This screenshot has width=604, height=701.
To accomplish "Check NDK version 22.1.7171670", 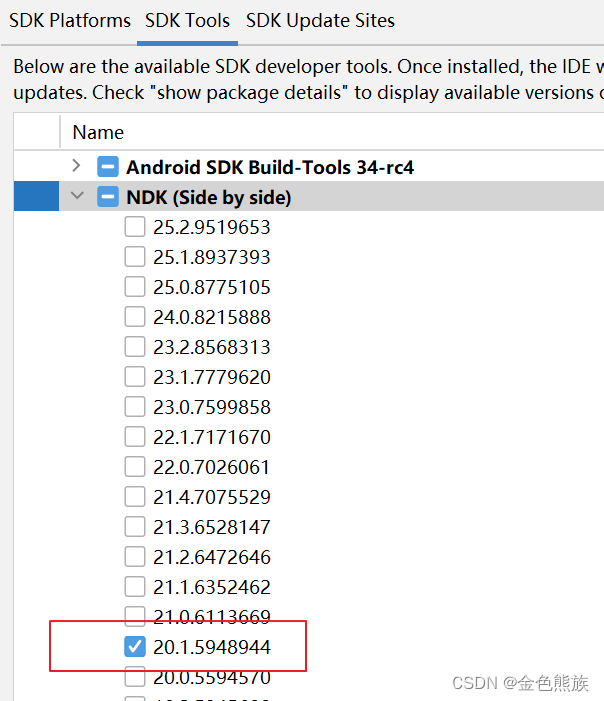I will (x=135, y=436).
